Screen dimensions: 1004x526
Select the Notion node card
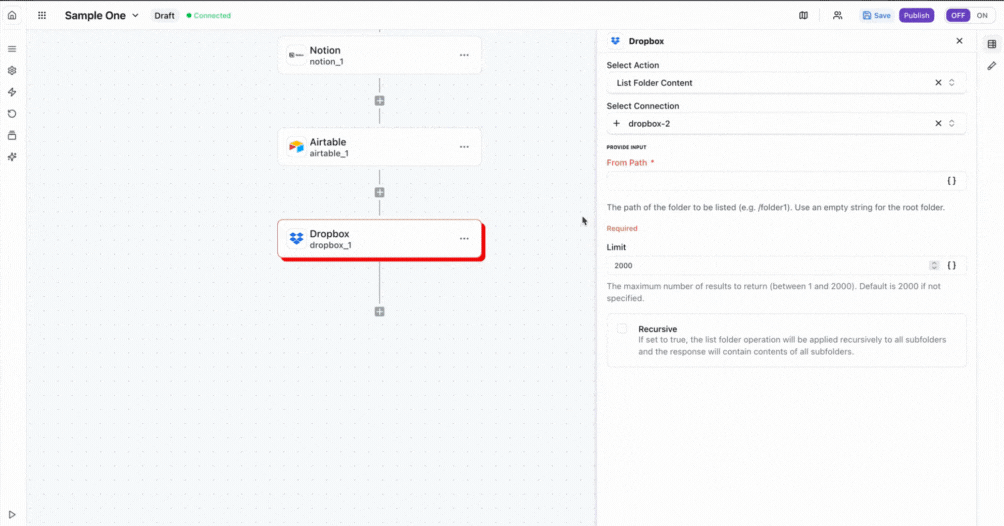tap(379, 55)
